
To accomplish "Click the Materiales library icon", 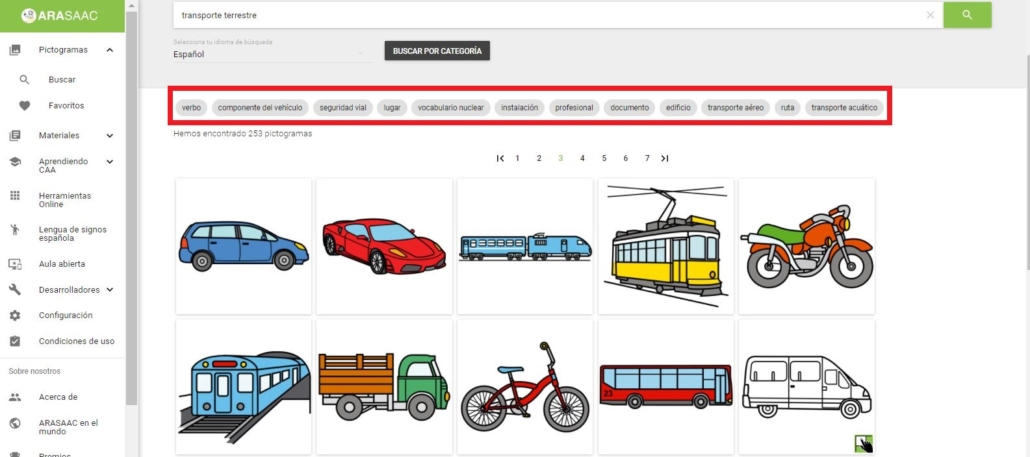I will coord(15,135).
